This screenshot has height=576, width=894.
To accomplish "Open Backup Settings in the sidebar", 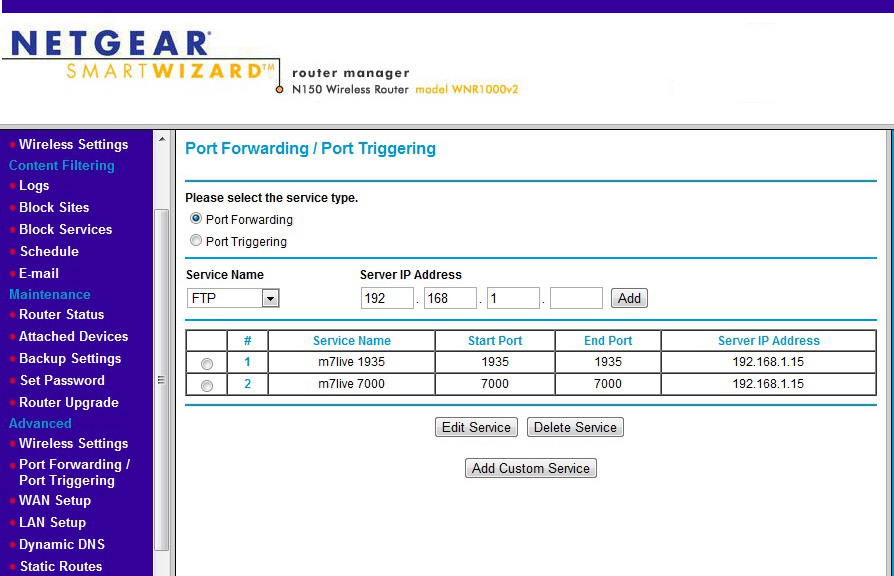I will [x=70, y=358].
